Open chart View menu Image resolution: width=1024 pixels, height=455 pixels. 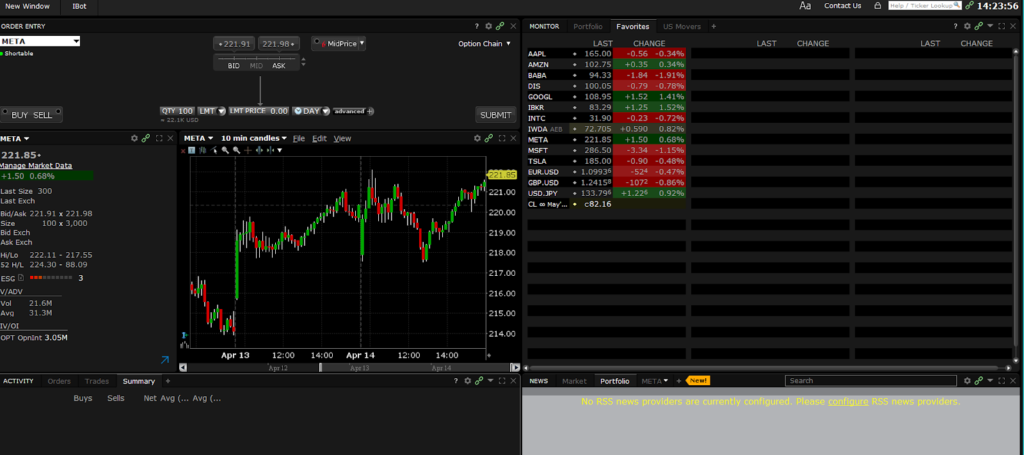pos(342,138)
